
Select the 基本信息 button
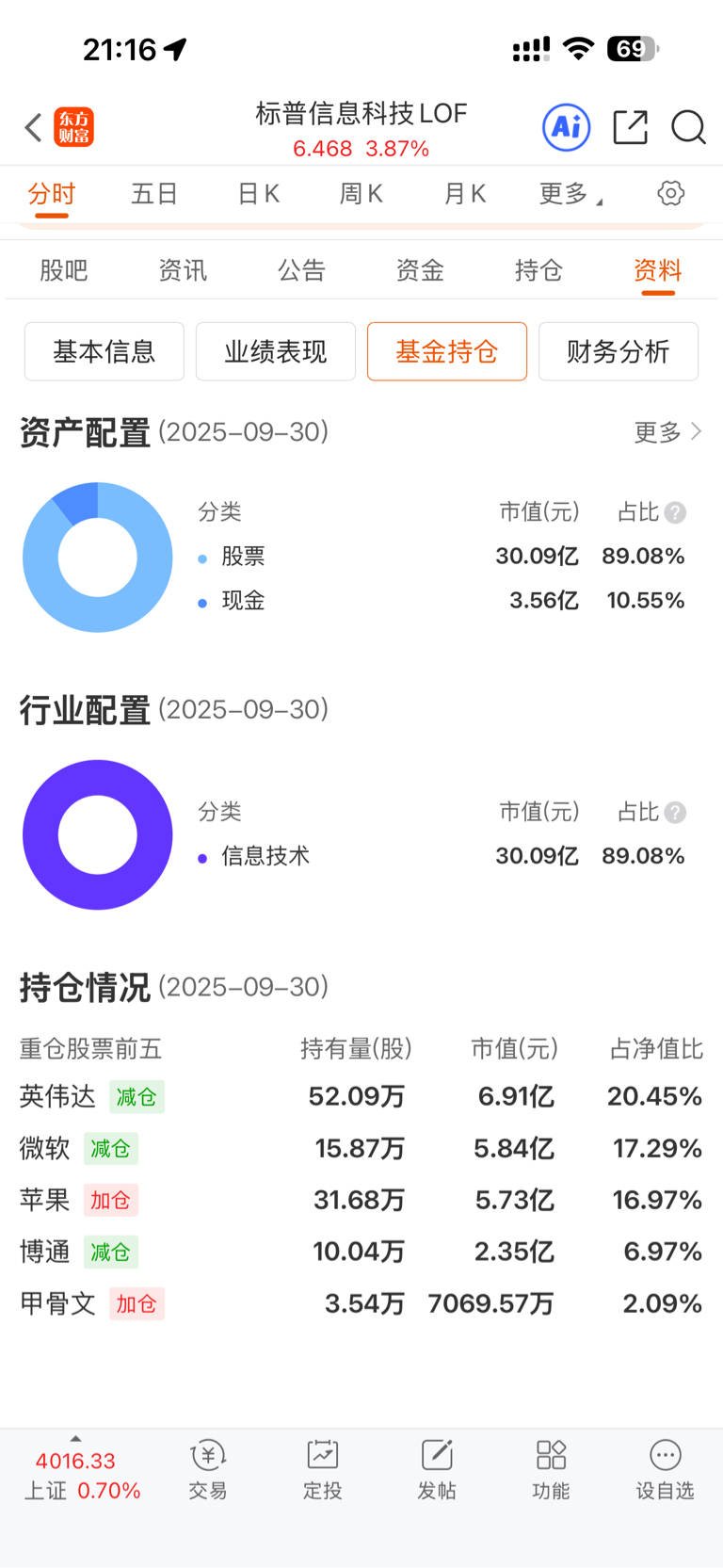point(104,351)
